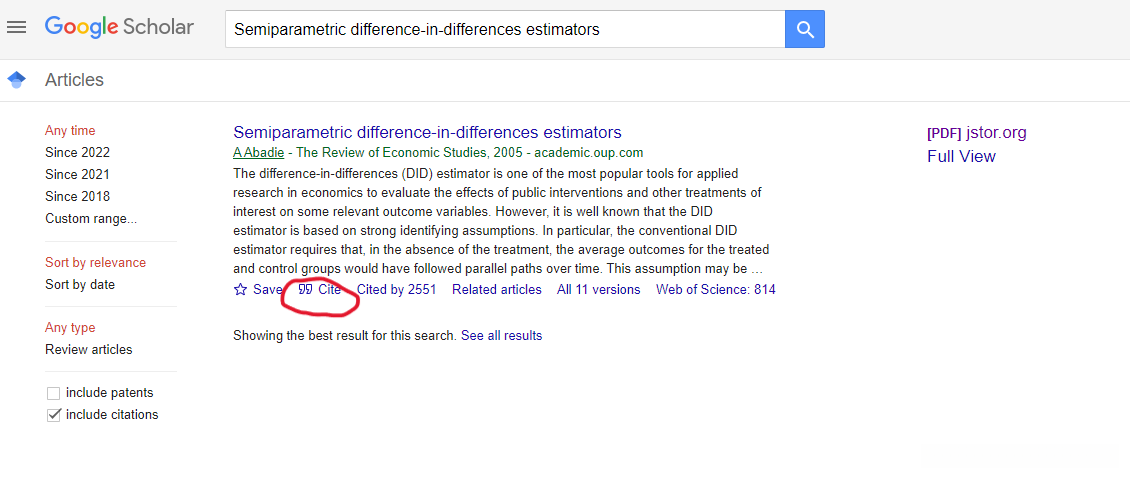Screen dimensions: 1130x477
Task: Click the Google Scholar logo
Action: [x=119, y=28]
